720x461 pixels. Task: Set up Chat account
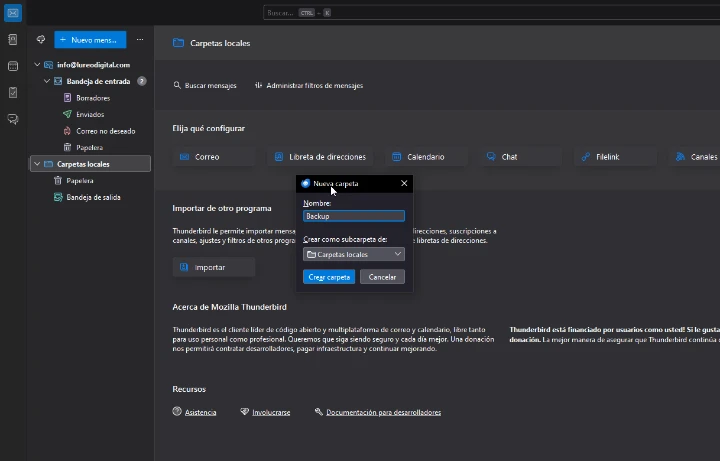coord(521,157)
